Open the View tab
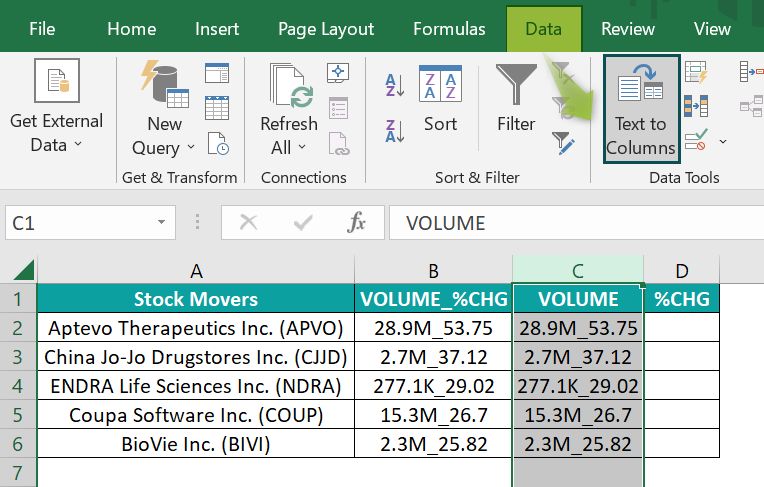Image resolution: width=764 pixels, height=487 pixels. (712, 29)
